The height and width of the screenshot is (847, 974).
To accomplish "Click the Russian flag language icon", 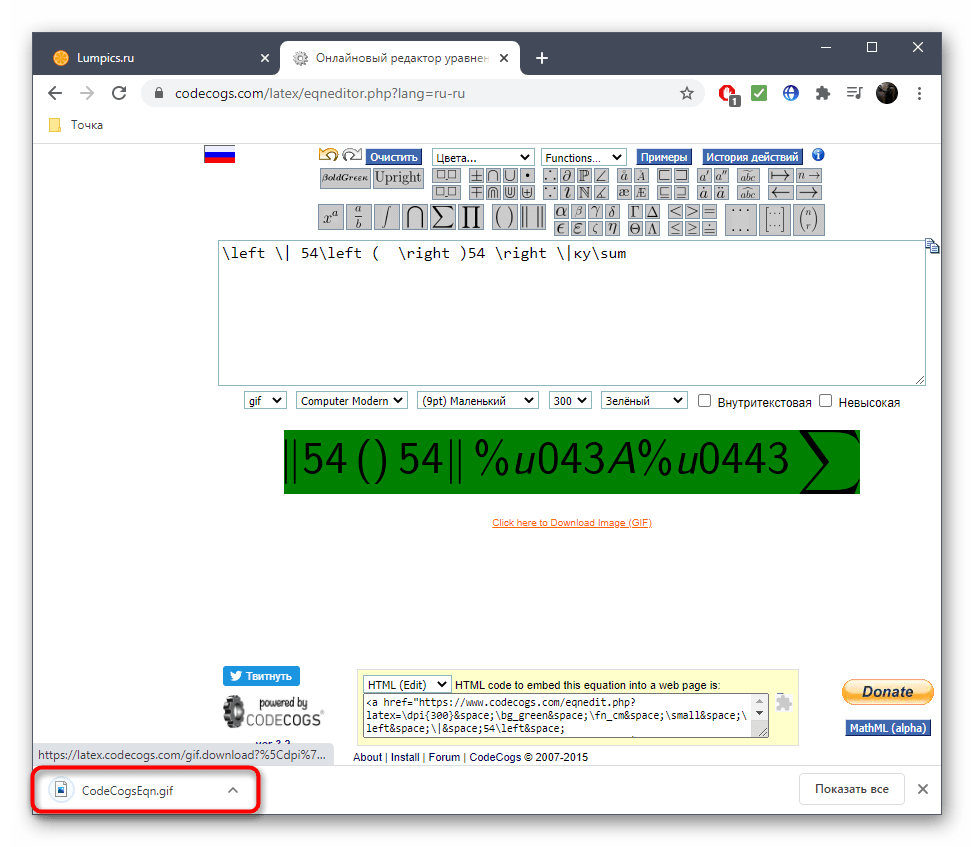I will (219, 154).
